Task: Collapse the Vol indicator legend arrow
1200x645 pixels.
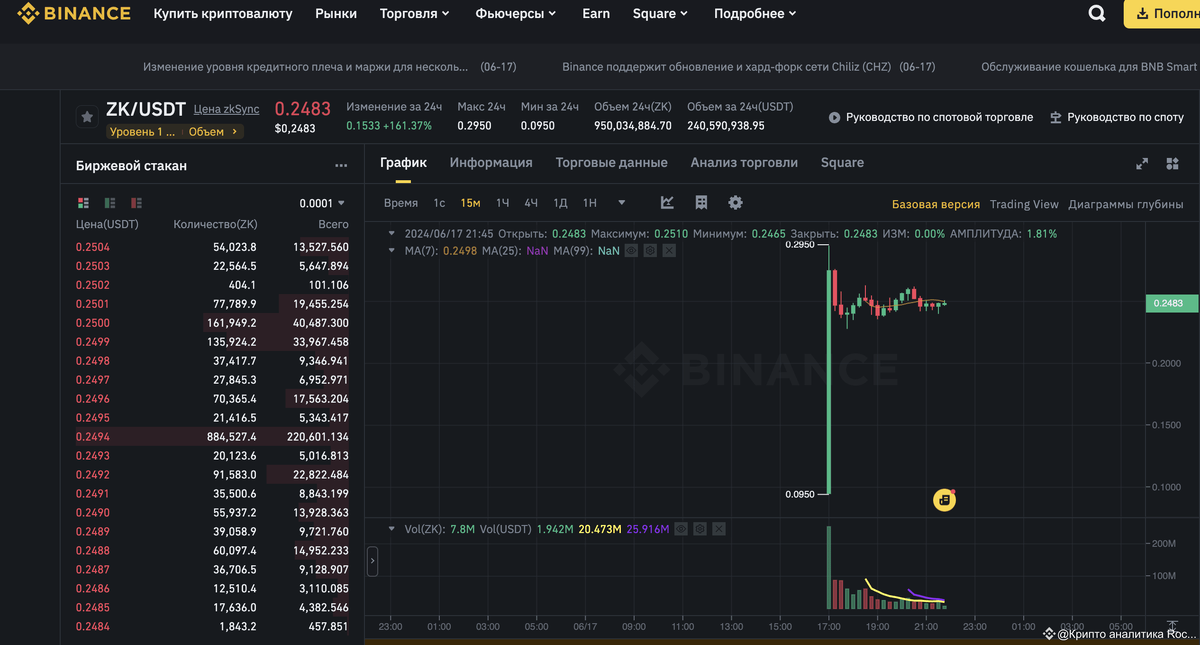Action: (x=392, y=528)
